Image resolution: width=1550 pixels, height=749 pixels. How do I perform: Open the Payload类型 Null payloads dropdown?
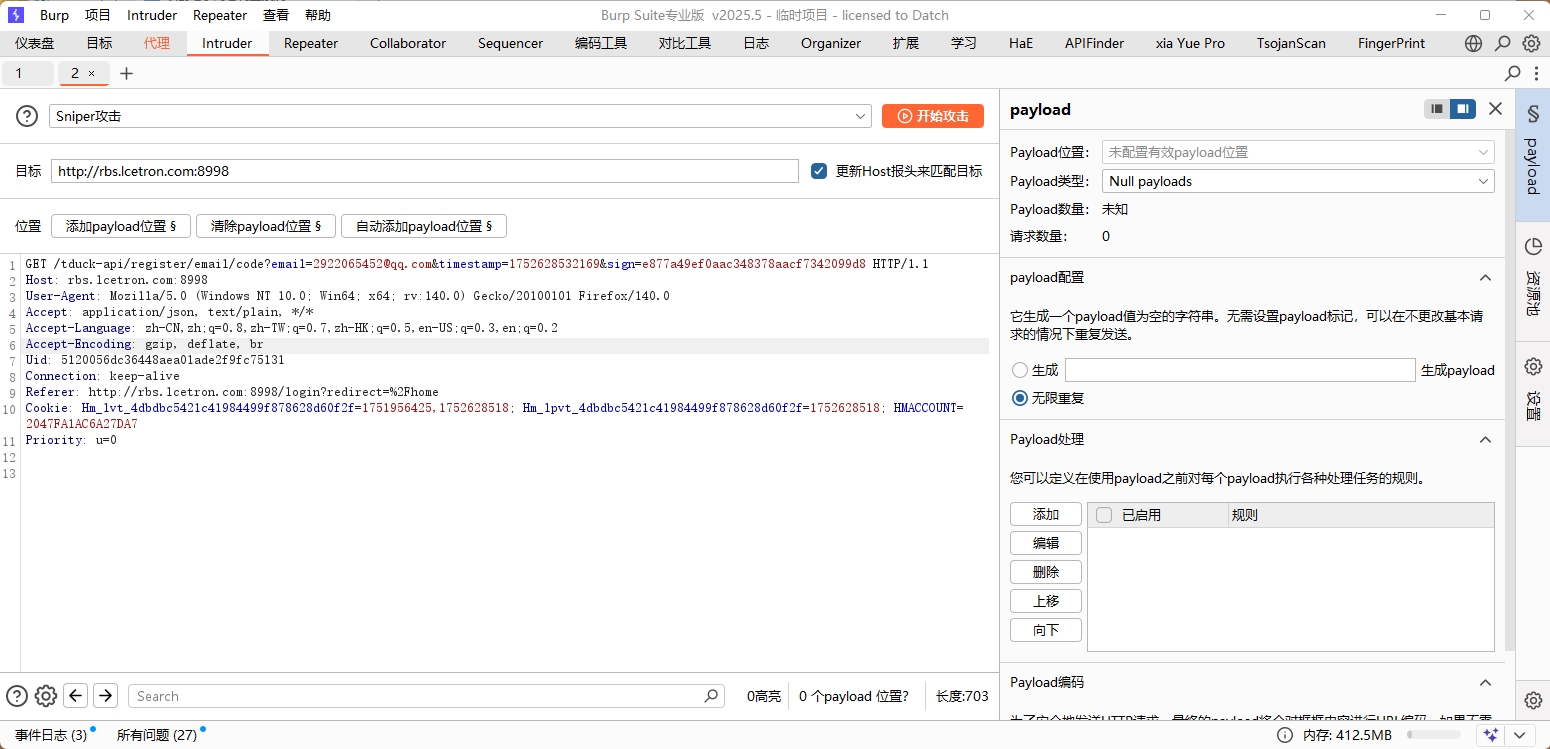point(1298,181)
